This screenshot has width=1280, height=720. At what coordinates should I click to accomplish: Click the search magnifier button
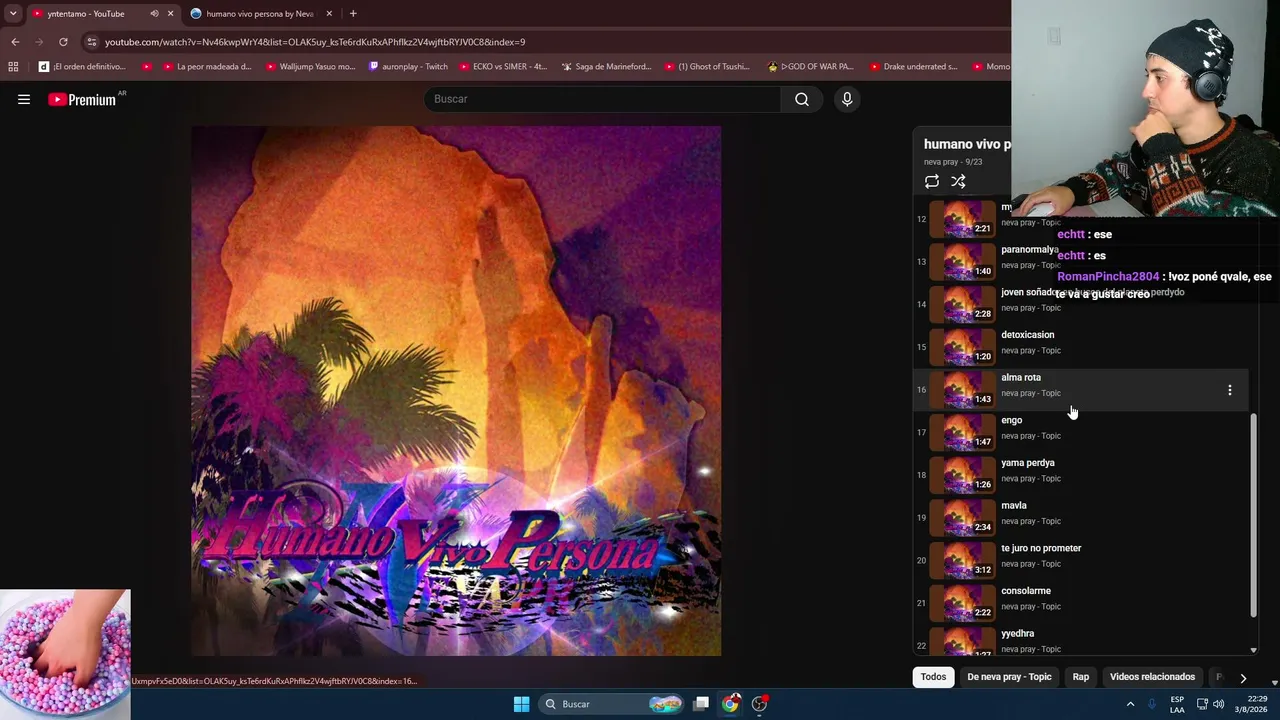click(x=802, y=99)
